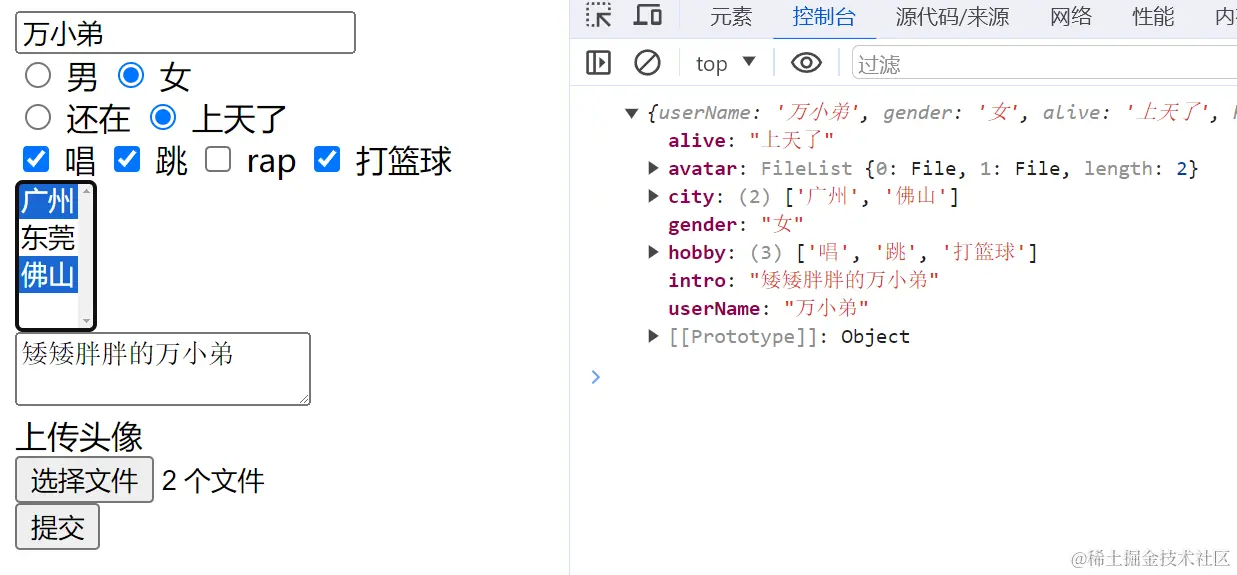Focus the name field containing 万小弟
Image resolution: width=1237 pixels, height=575 pixels.
click(x=185, y=33)
